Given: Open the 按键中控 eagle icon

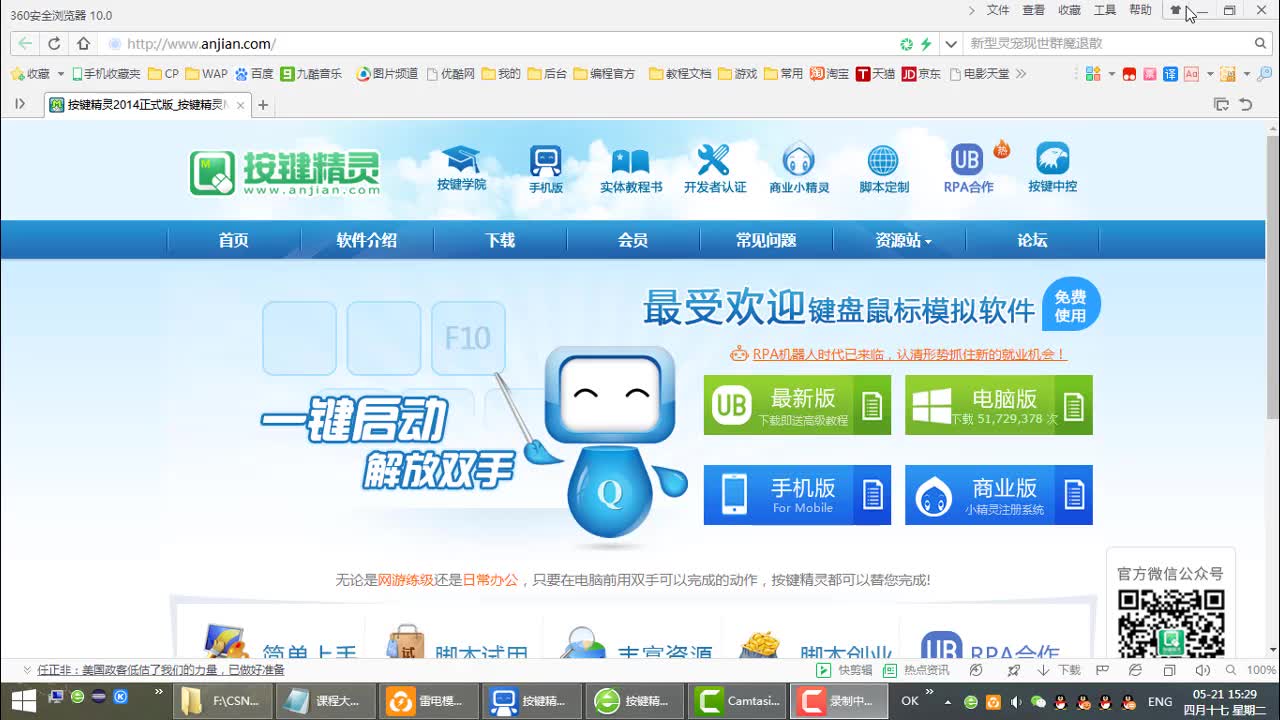Looking at the screenshot, I should pyautogui.click(x=1052, y=169).
